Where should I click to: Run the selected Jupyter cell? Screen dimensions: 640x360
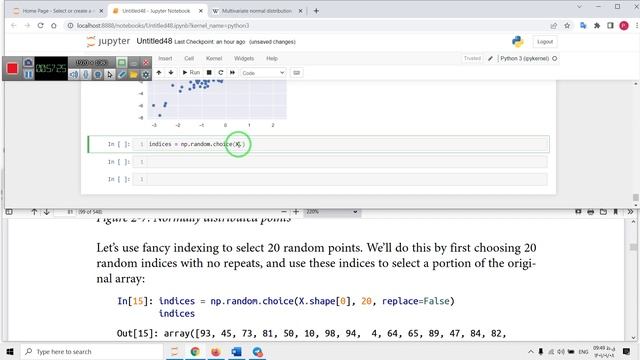coord(191,73)
